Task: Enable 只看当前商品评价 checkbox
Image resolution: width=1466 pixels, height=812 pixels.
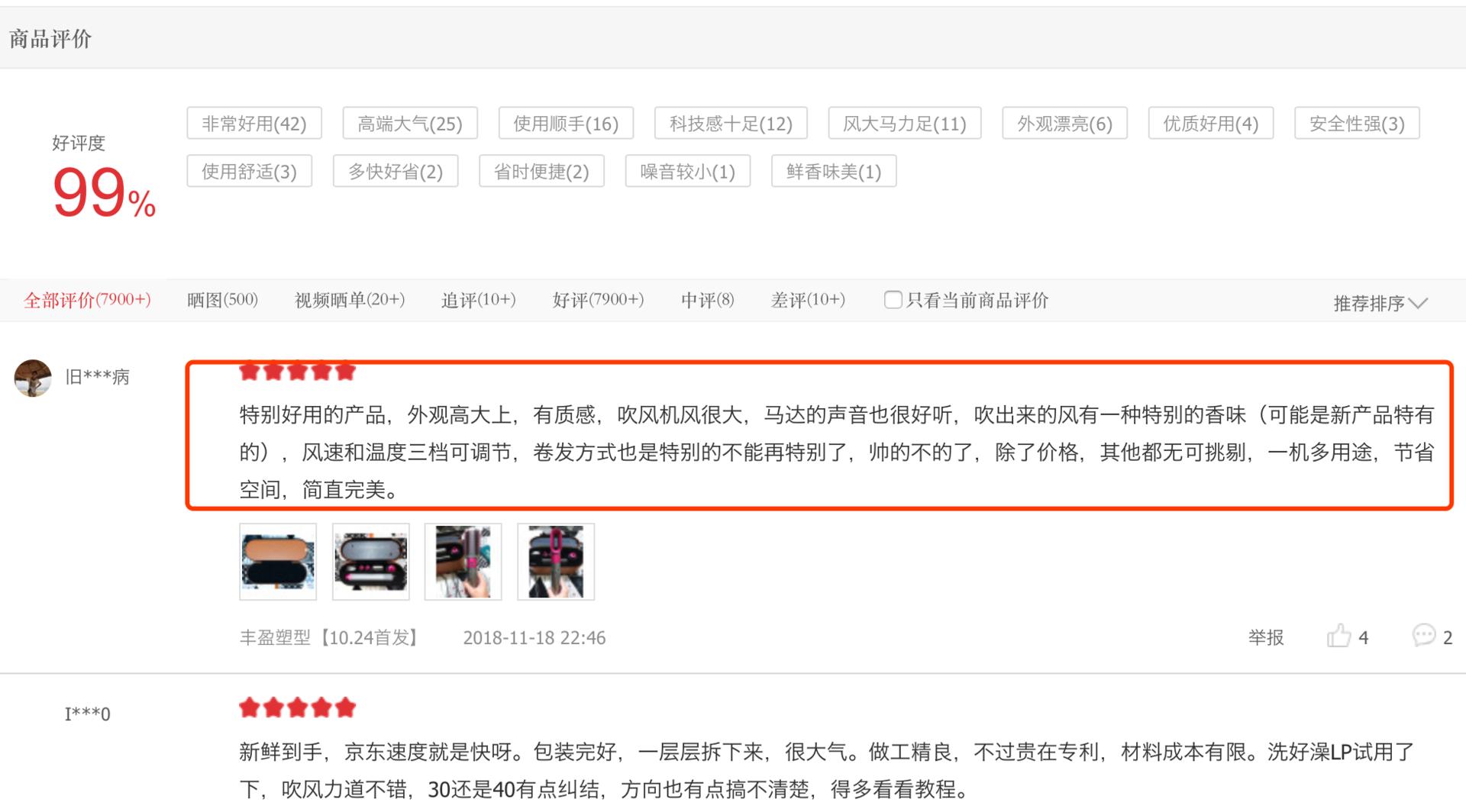Action: click(x=893, y=300)
